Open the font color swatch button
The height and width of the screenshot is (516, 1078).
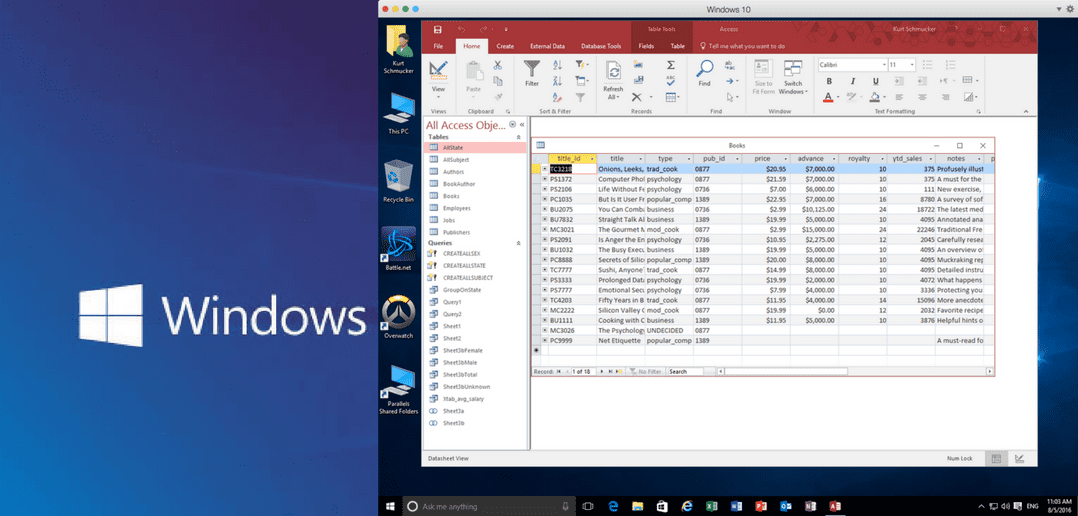tap(827, 98)
